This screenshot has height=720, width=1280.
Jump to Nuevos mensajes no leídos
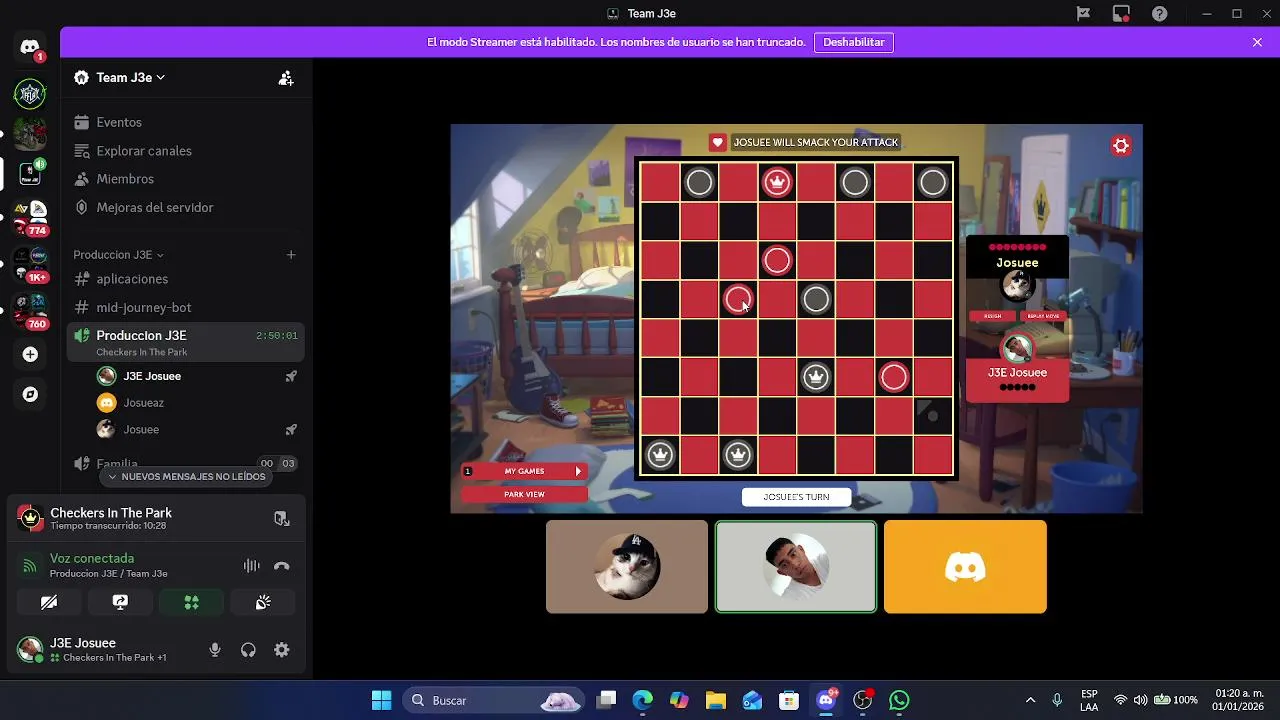(186, 477)
